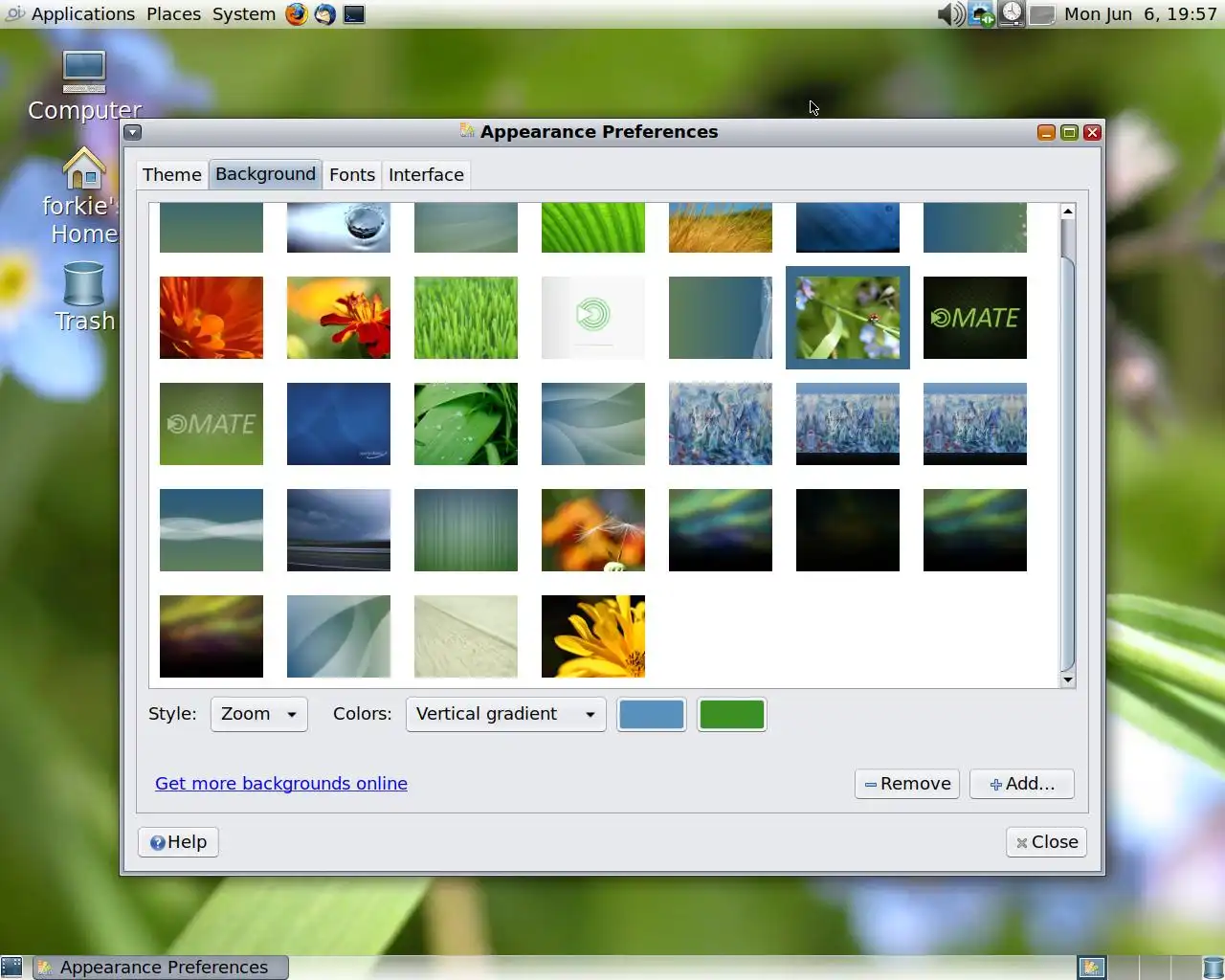Image resolution: width=1225 pixels, height=980 pixels.
Task: Click the show desktop button in bottom panel
Action: [11, 968]
